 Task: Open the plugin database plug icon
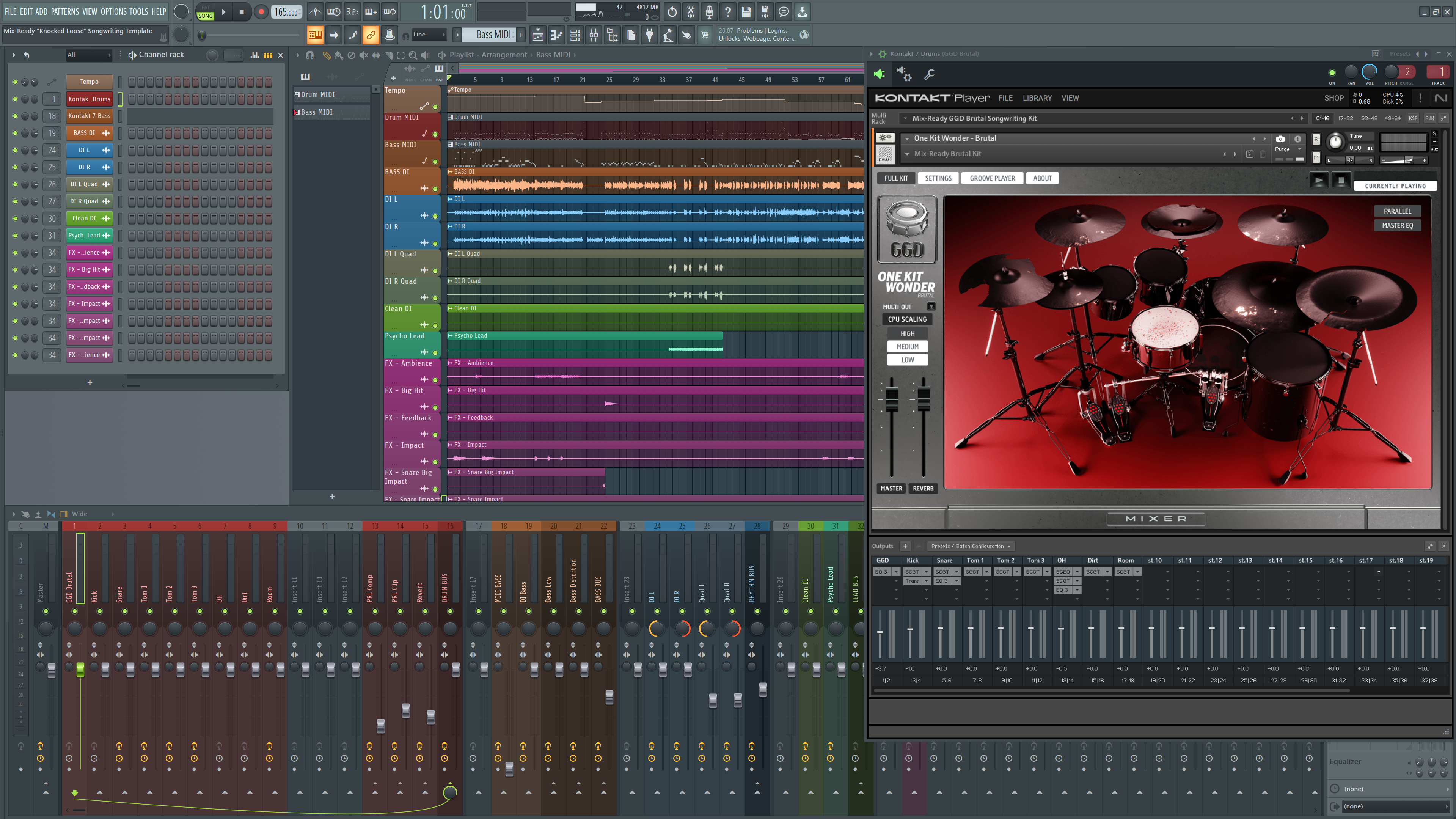click(649, 36)
